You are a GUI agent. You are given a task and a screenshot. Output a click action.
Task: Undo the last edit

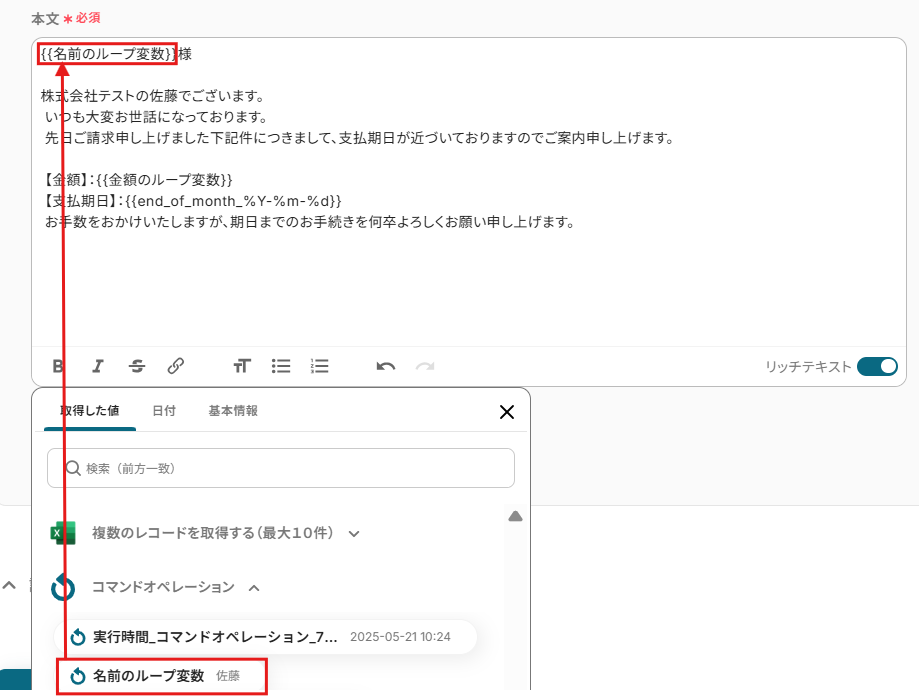coord(386,367)
